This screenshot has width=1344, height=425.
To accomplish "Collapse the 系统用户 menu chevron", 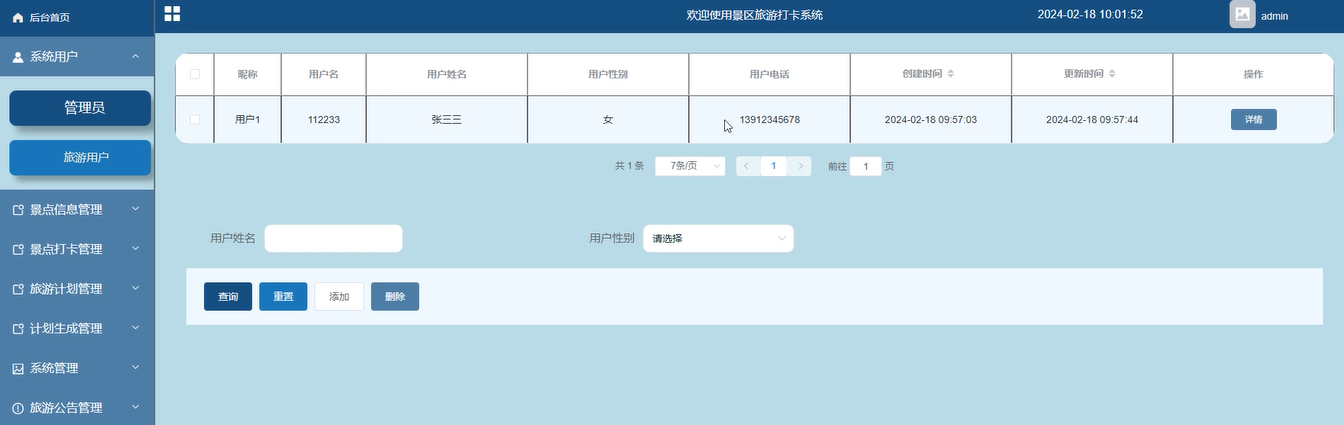I will (135, 57).
